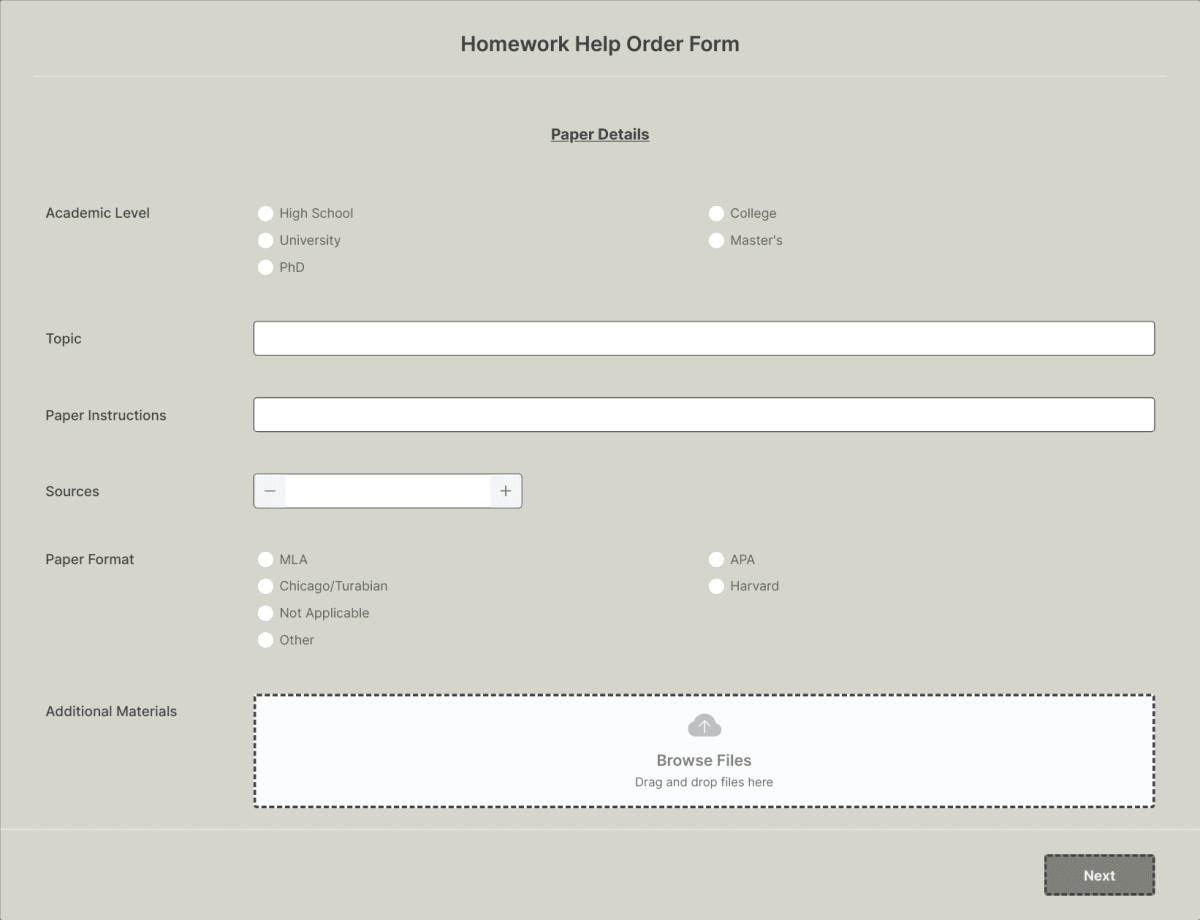Choose PhD academic level
Screen dimensions: 1200x920
[265, 267]
